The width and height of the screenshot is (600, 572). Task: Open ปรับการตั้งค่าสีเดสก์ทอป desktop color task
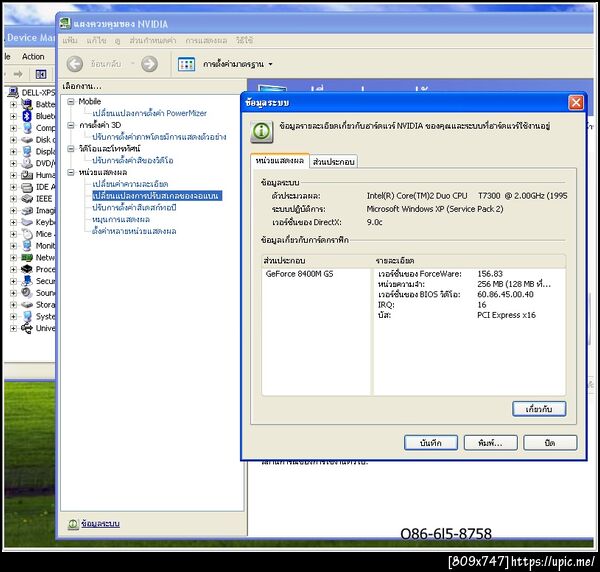(x=134, y=208)
